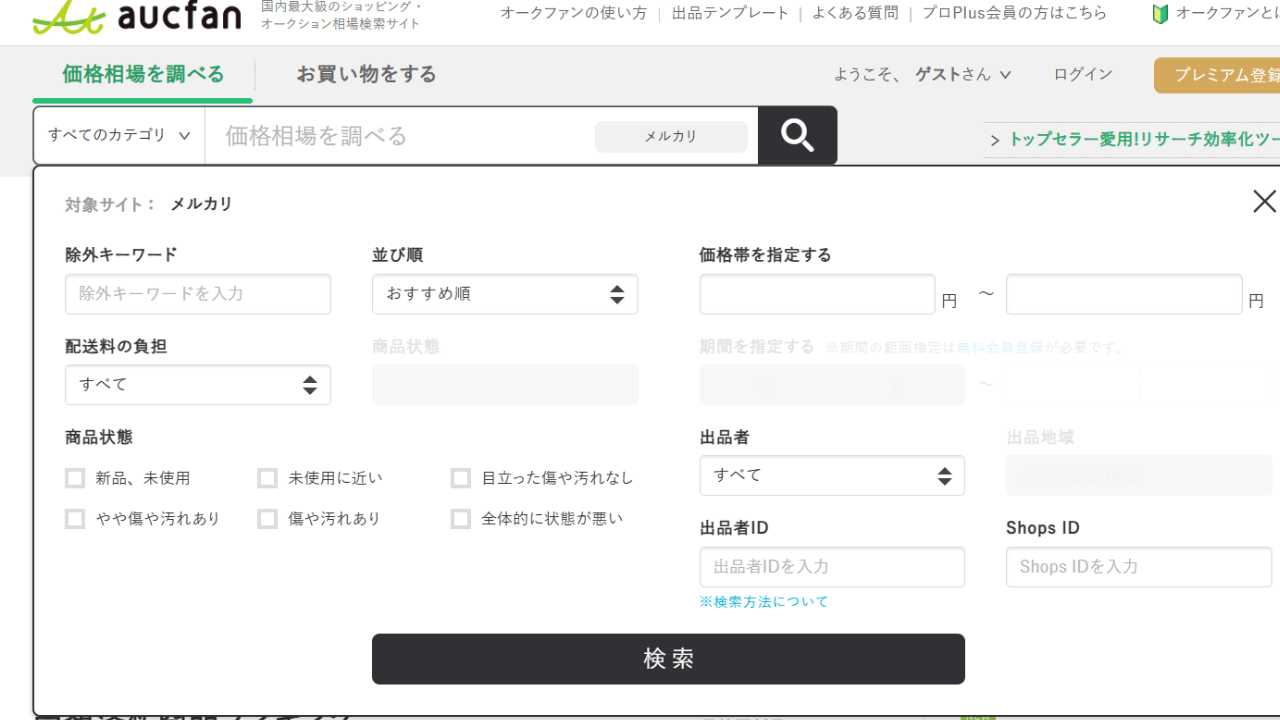Click the 除外キーワード input field
Screen dimensions: 1280x720
(x=197, y=294)
